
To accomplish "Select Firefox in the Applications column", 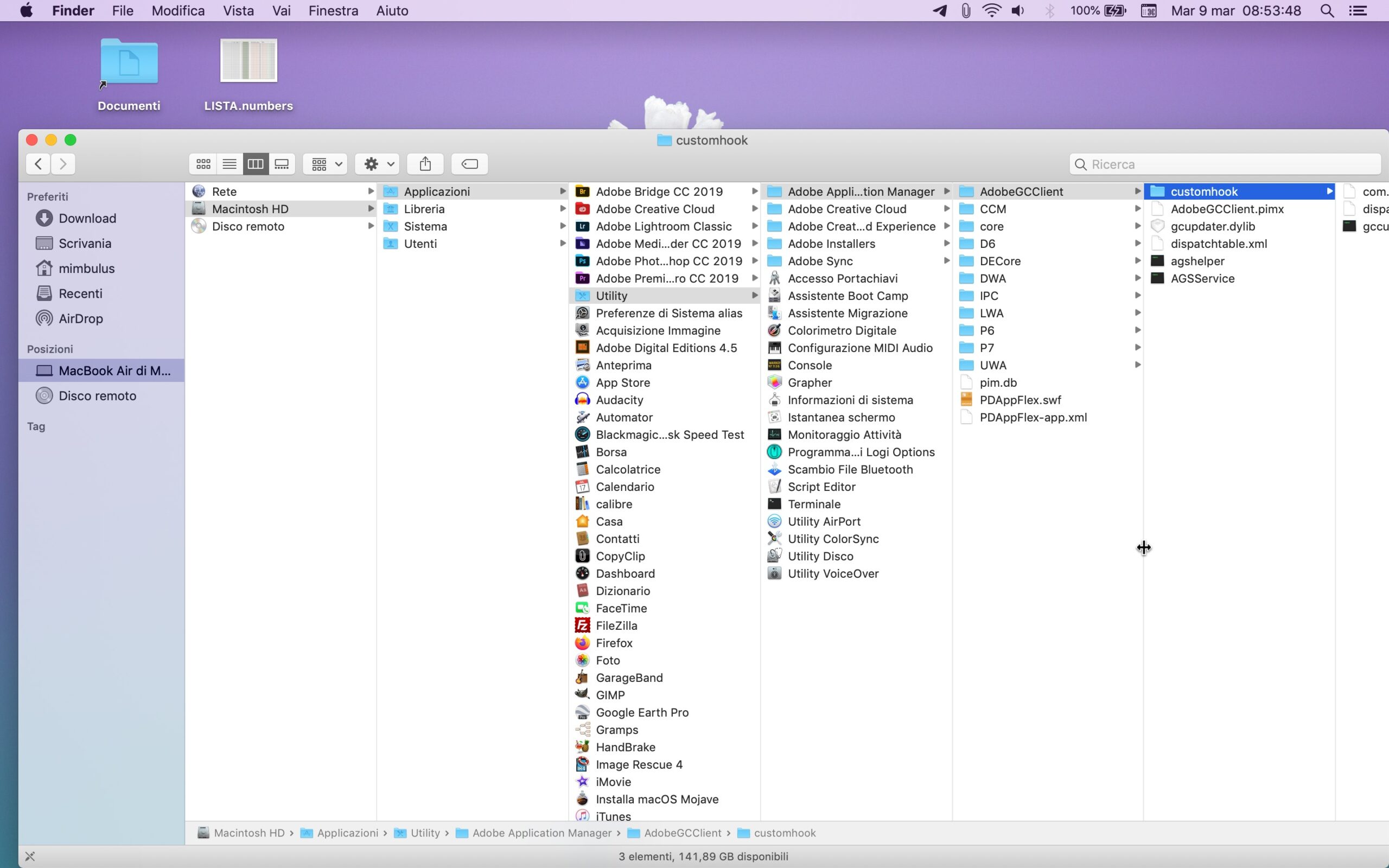I will point(614,643).
